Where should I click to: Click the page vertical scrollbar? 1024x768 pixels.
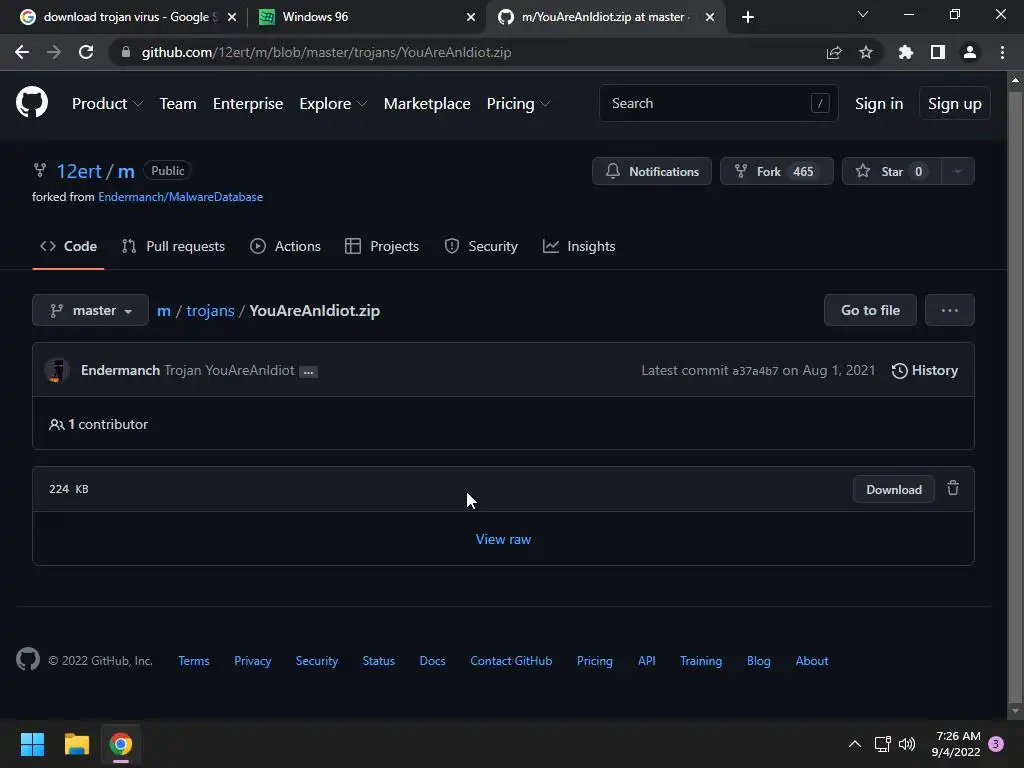1015,396
